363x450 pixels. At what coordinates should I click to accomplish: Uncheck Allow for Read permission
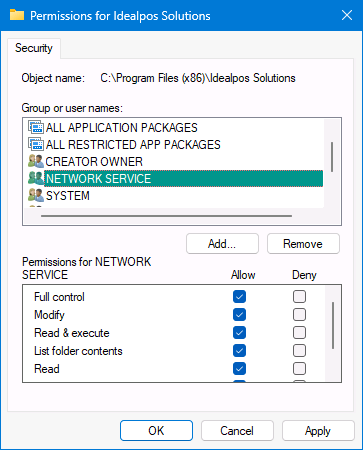tap(239, 368)
